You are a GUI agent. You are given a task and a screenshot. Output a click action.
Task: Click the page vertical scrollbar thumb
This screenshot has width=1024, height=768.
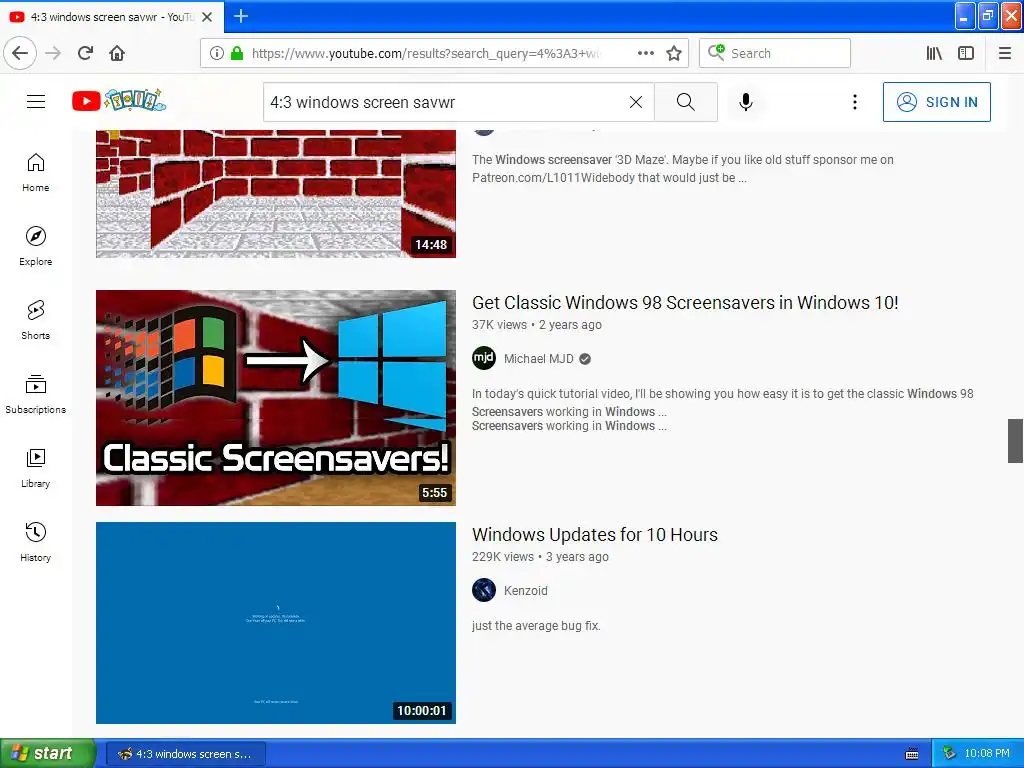tap(1015, 441)
